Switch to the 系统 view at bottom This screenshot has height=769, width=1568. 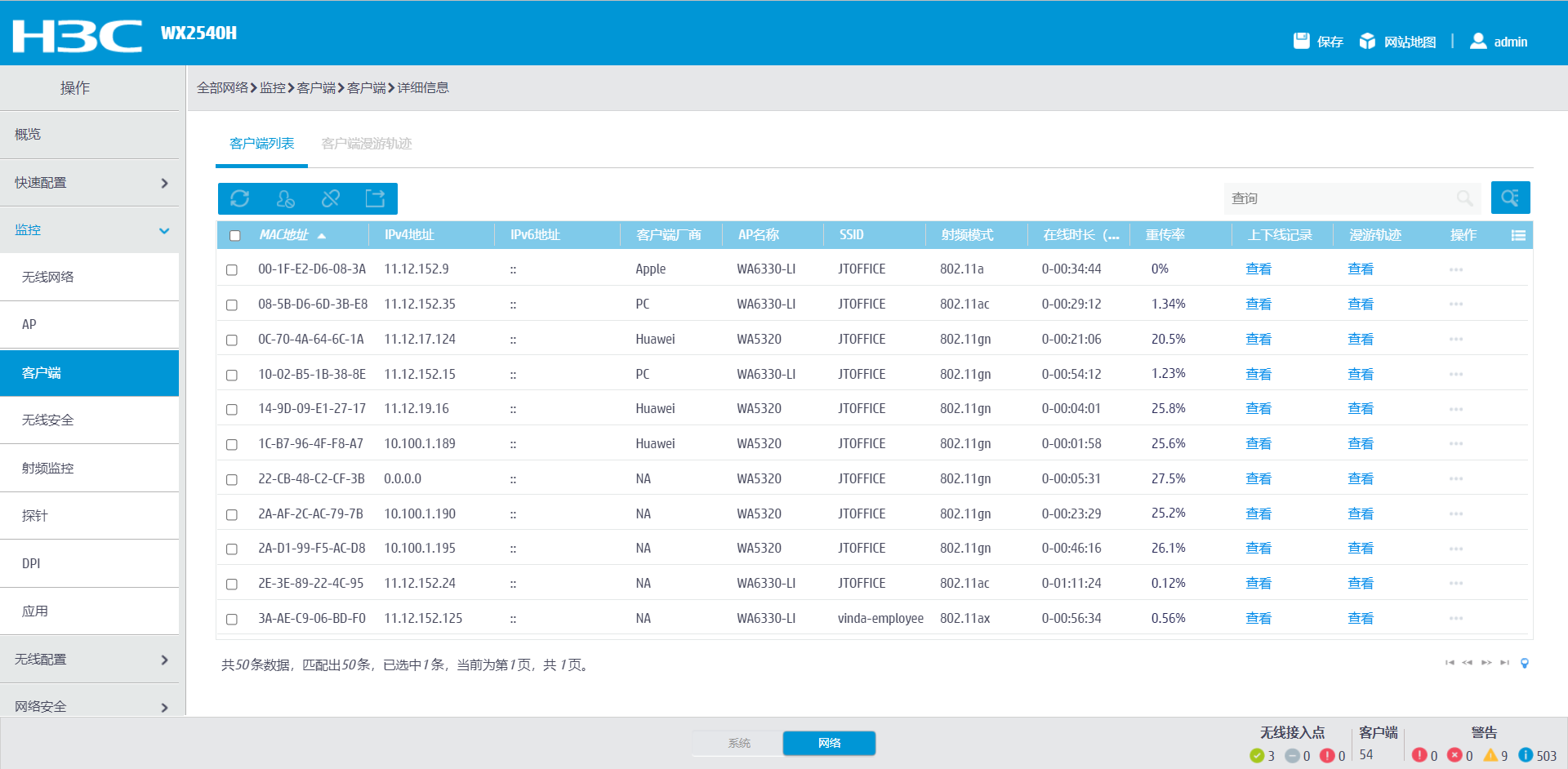[x=738, y=743]
